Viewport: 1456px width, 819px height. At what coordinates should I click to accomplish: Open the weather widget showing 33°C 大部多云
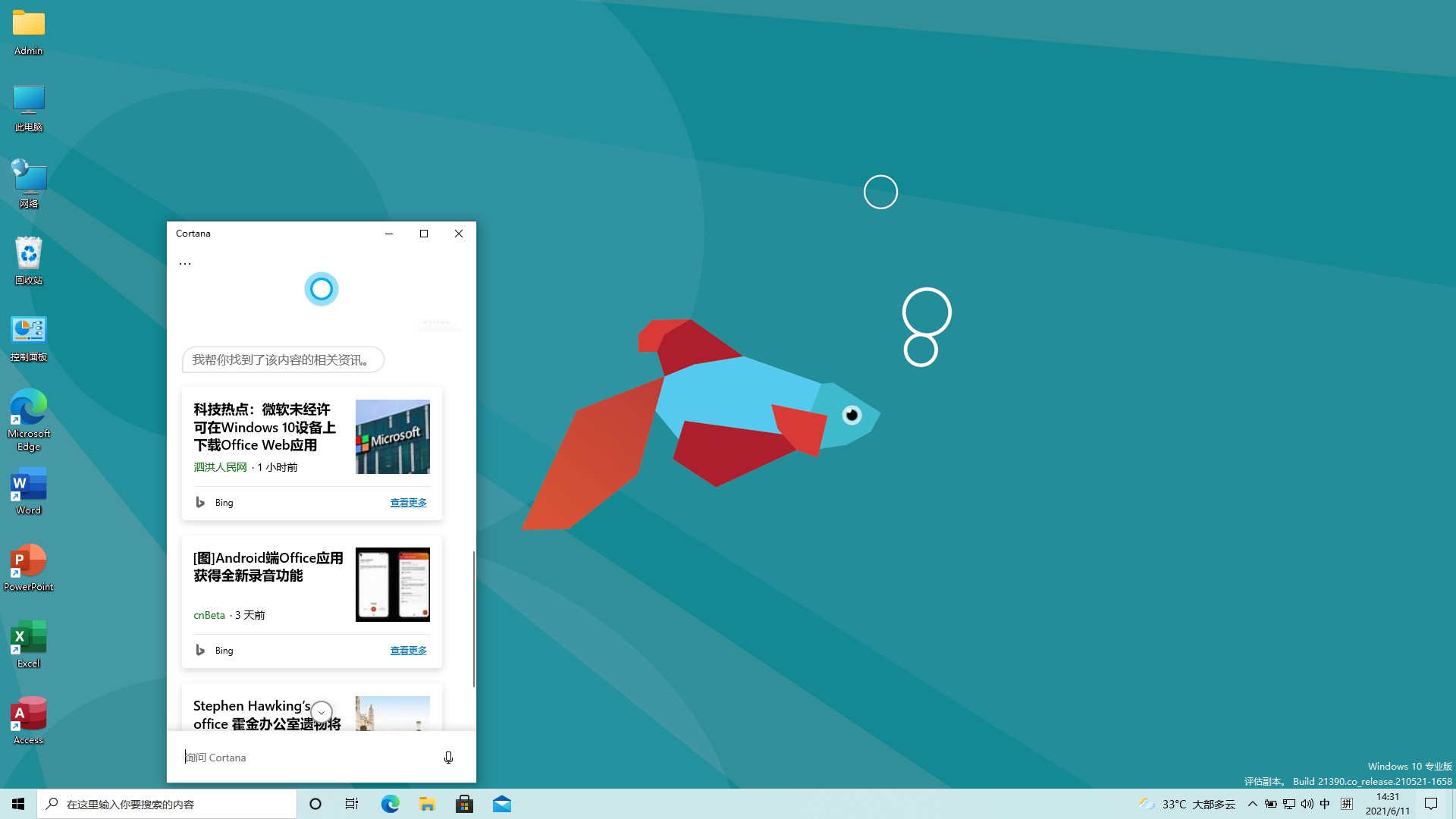[x=1188, y=804]
